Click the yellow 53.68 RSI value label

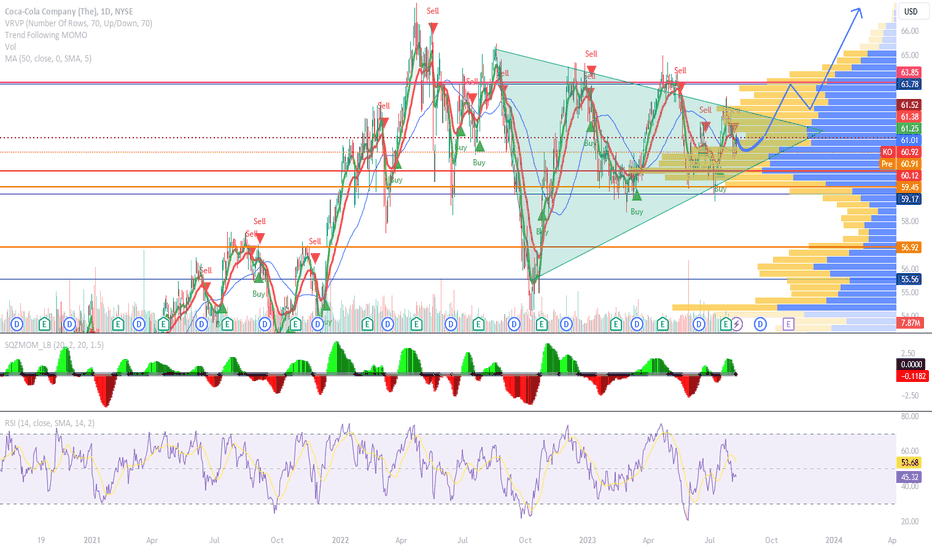[x=909, y=462]
